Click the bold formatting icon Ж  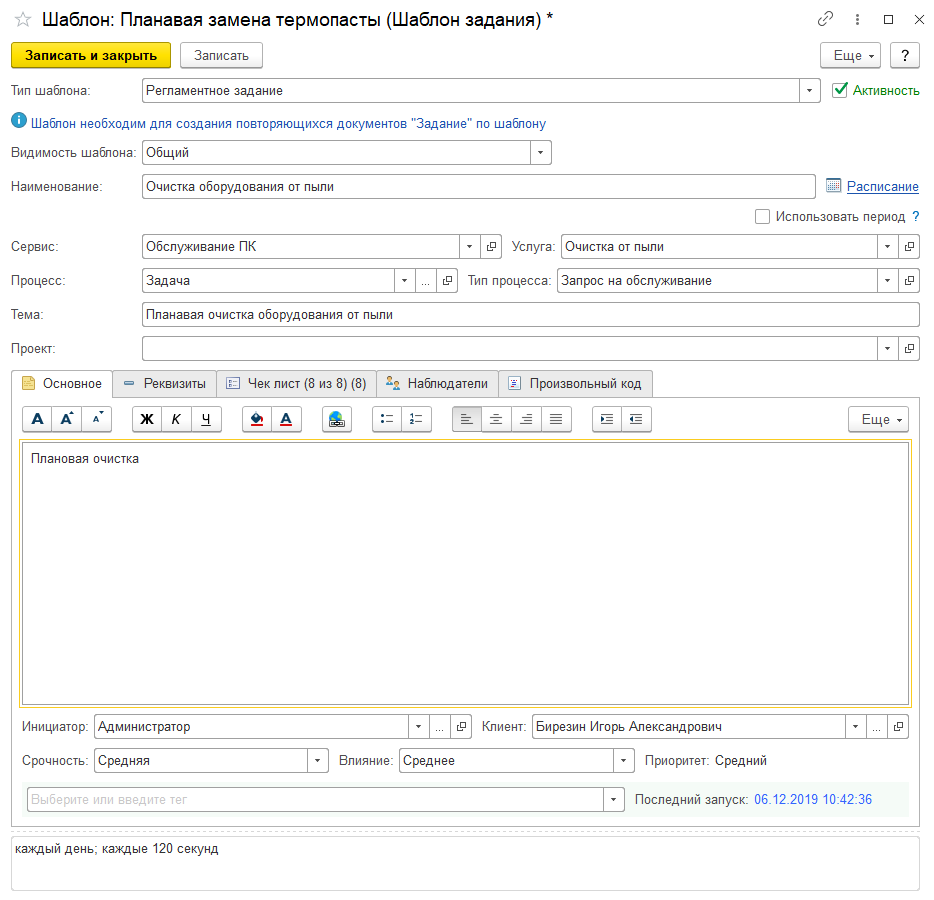pyautogui.click(x=147, y=420)
